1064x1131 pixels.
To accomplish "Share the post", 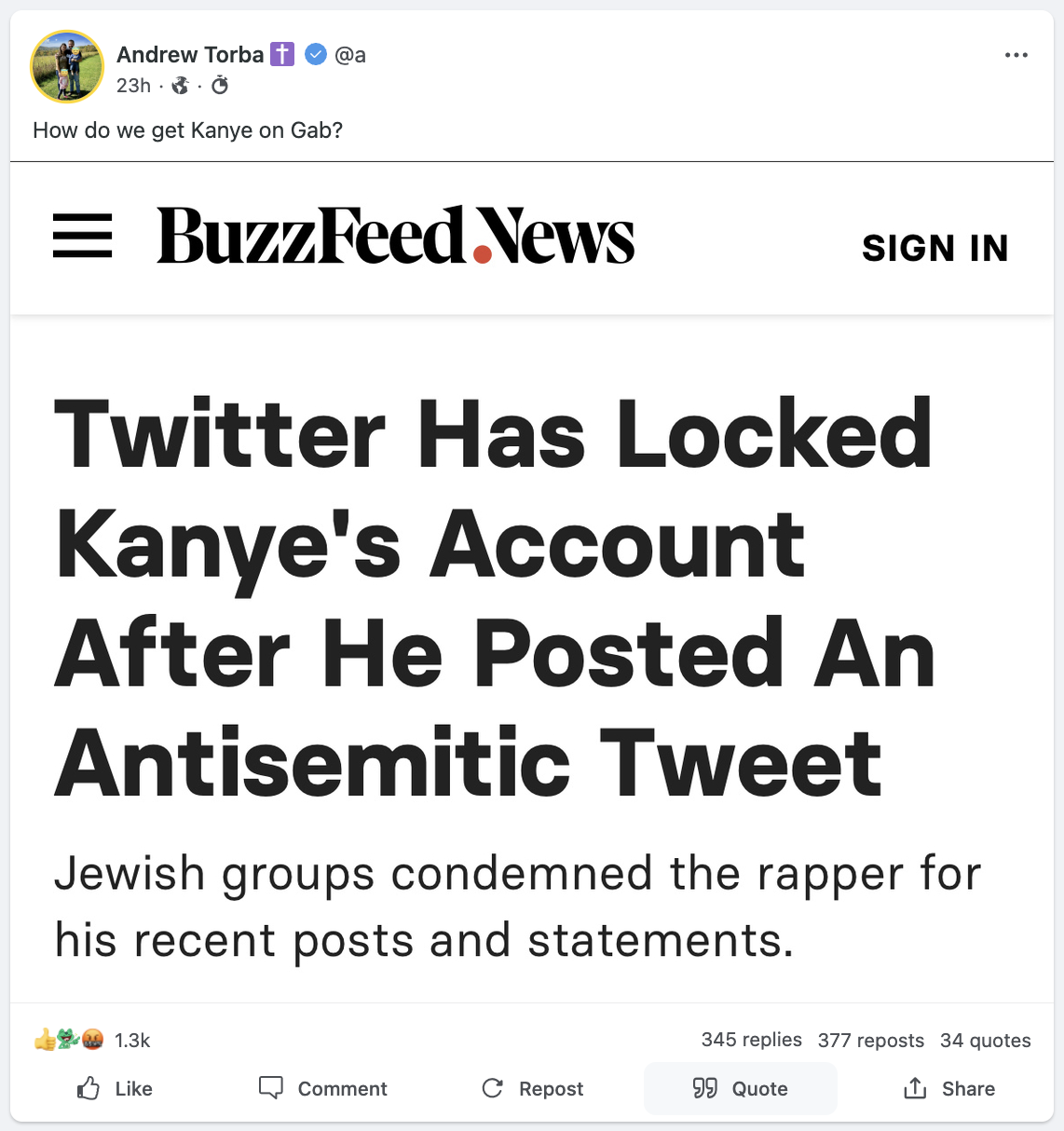I will pos(948,1088).
